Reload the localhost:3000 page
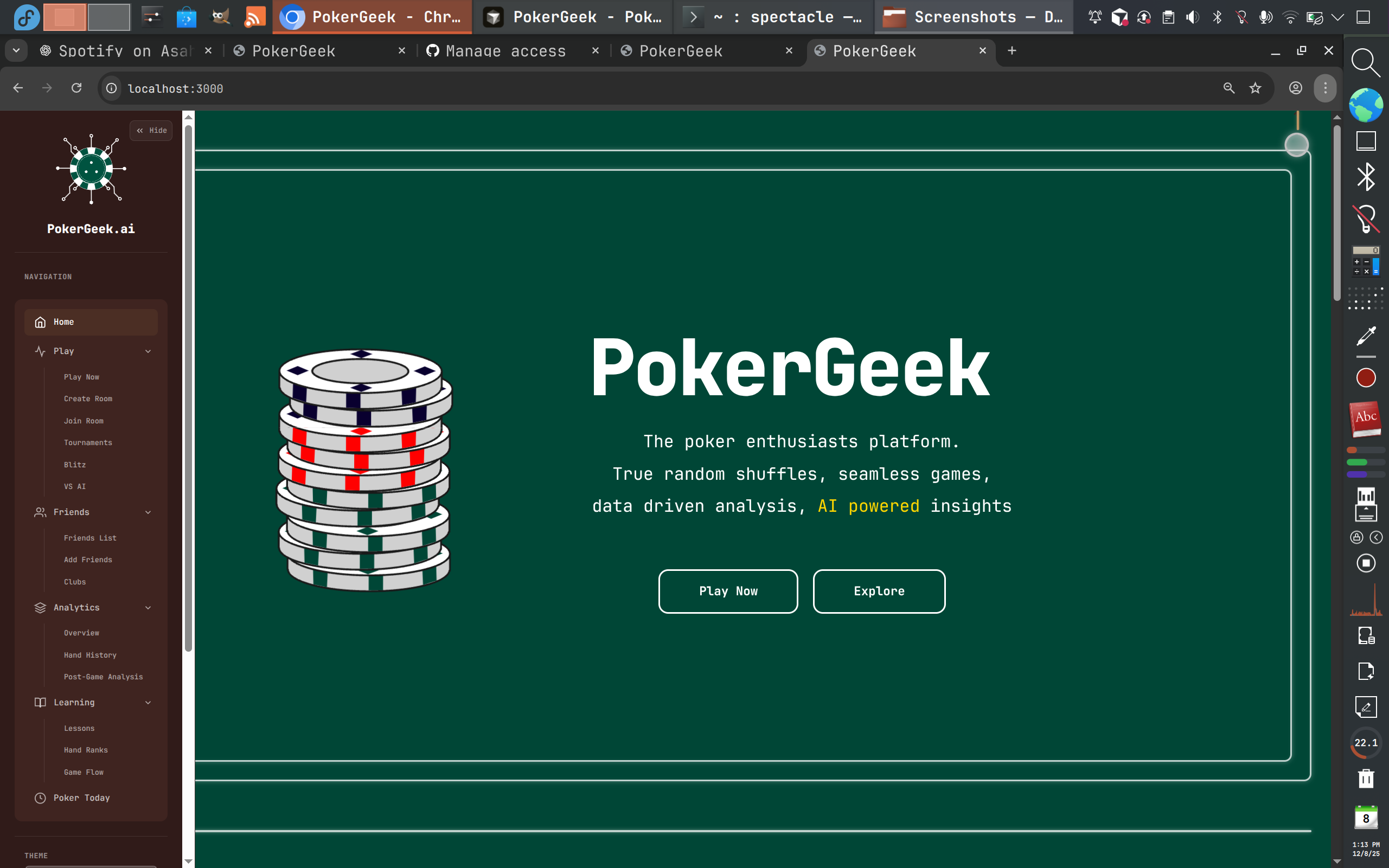Image resolution: width=1389 pixels, height=868 pixels. pyautogui.click(x=76, y=88)
